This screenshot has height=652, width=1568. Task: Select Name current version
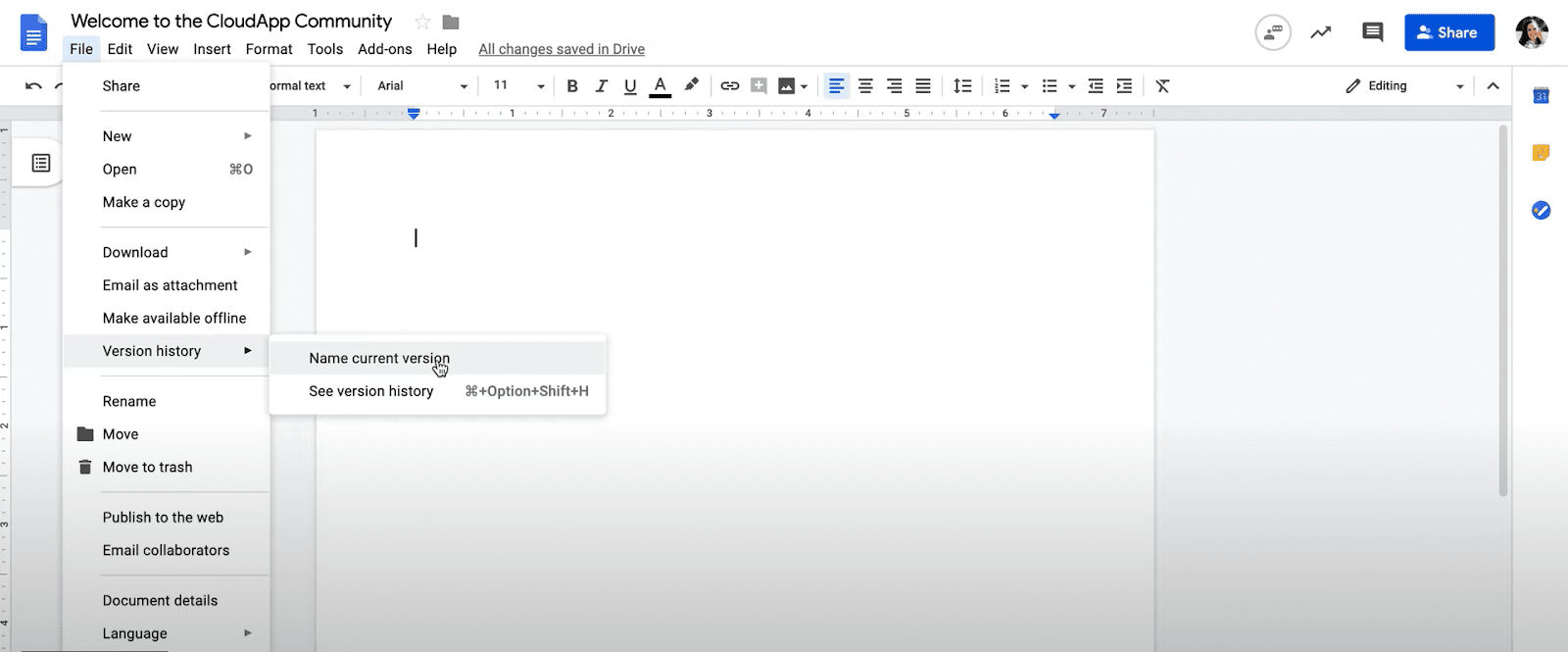click(438, 358)
